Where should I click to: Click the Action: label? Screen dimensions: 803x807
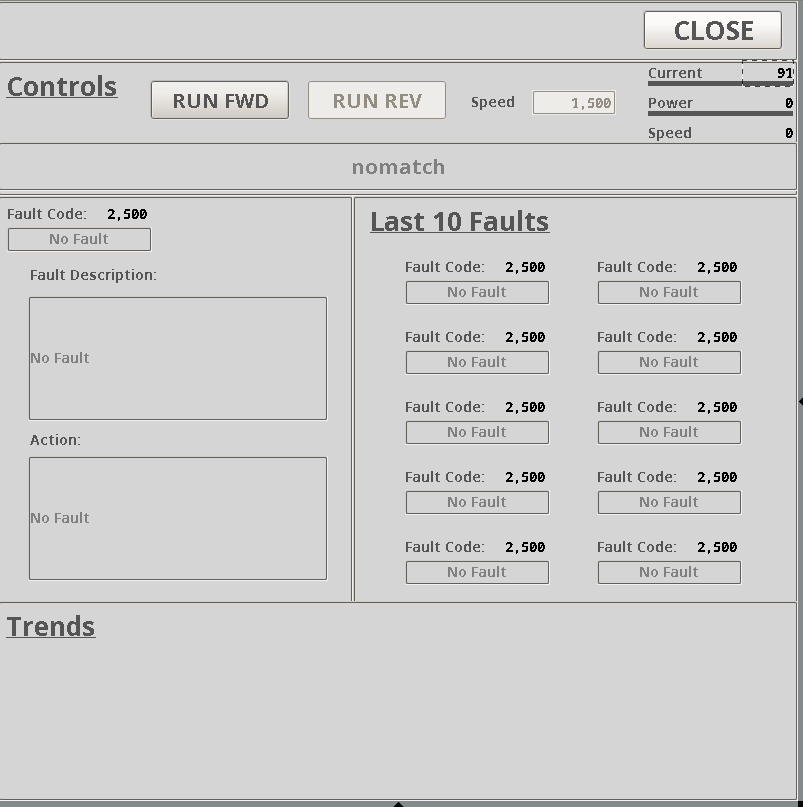tap(55, 440)
